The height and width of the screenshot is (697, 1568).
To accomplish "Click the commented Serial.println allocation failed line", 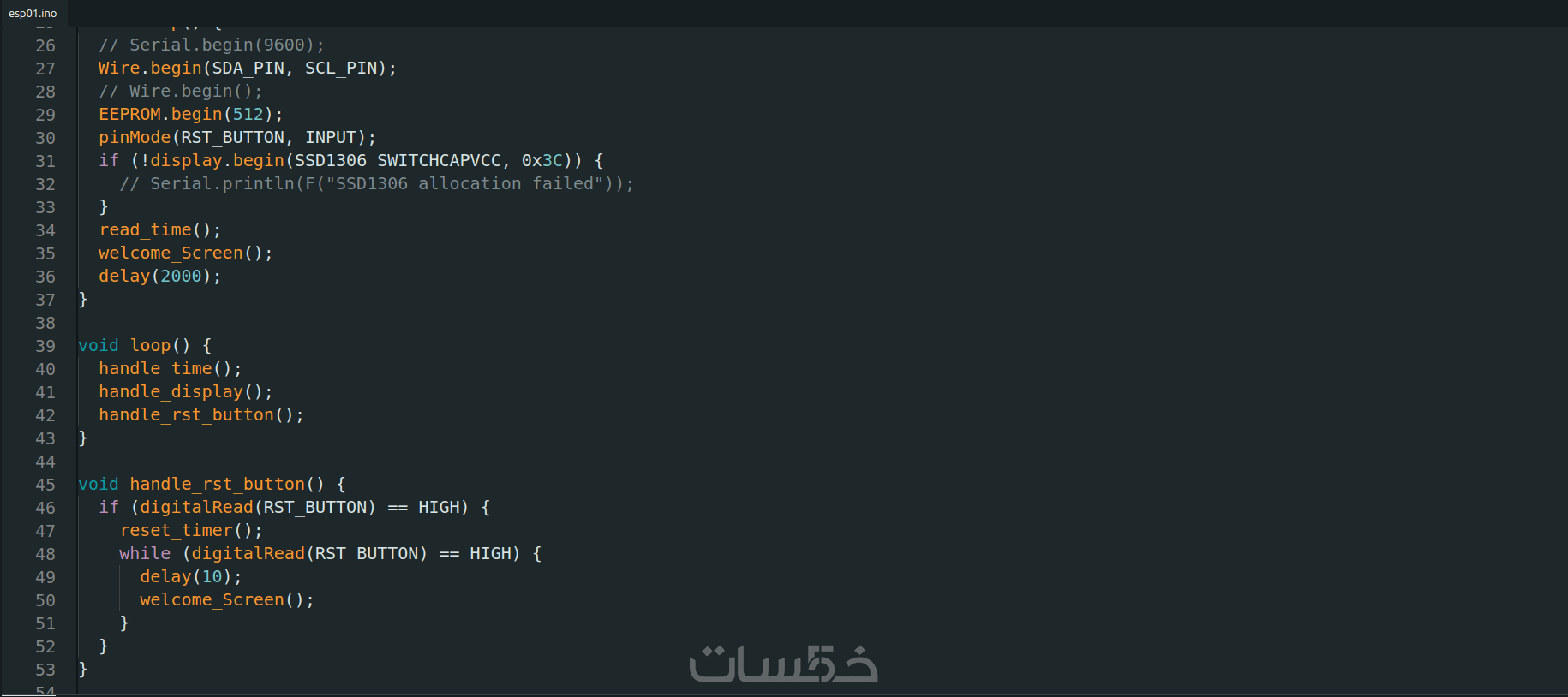I will tap(377, 184).
